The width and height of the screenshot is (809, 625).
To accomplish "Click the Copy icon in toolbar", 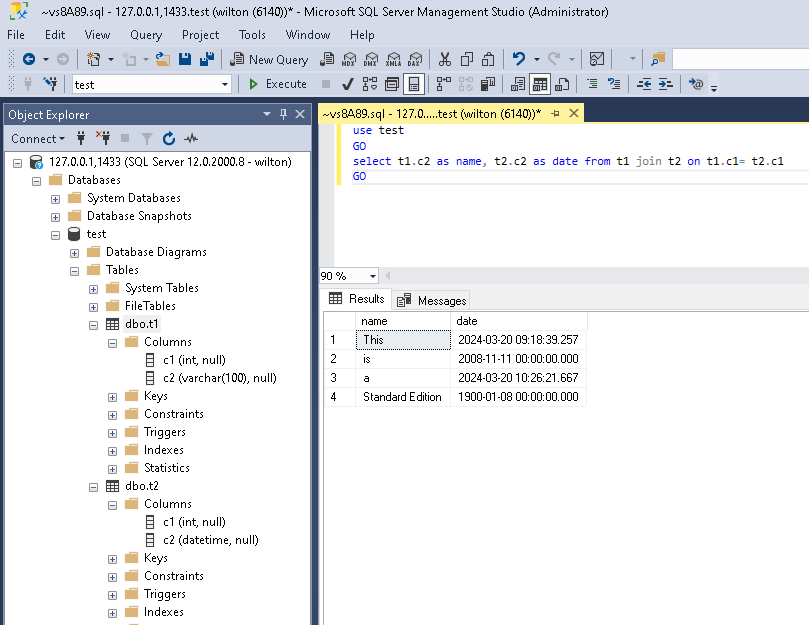I will click(466, 59).
